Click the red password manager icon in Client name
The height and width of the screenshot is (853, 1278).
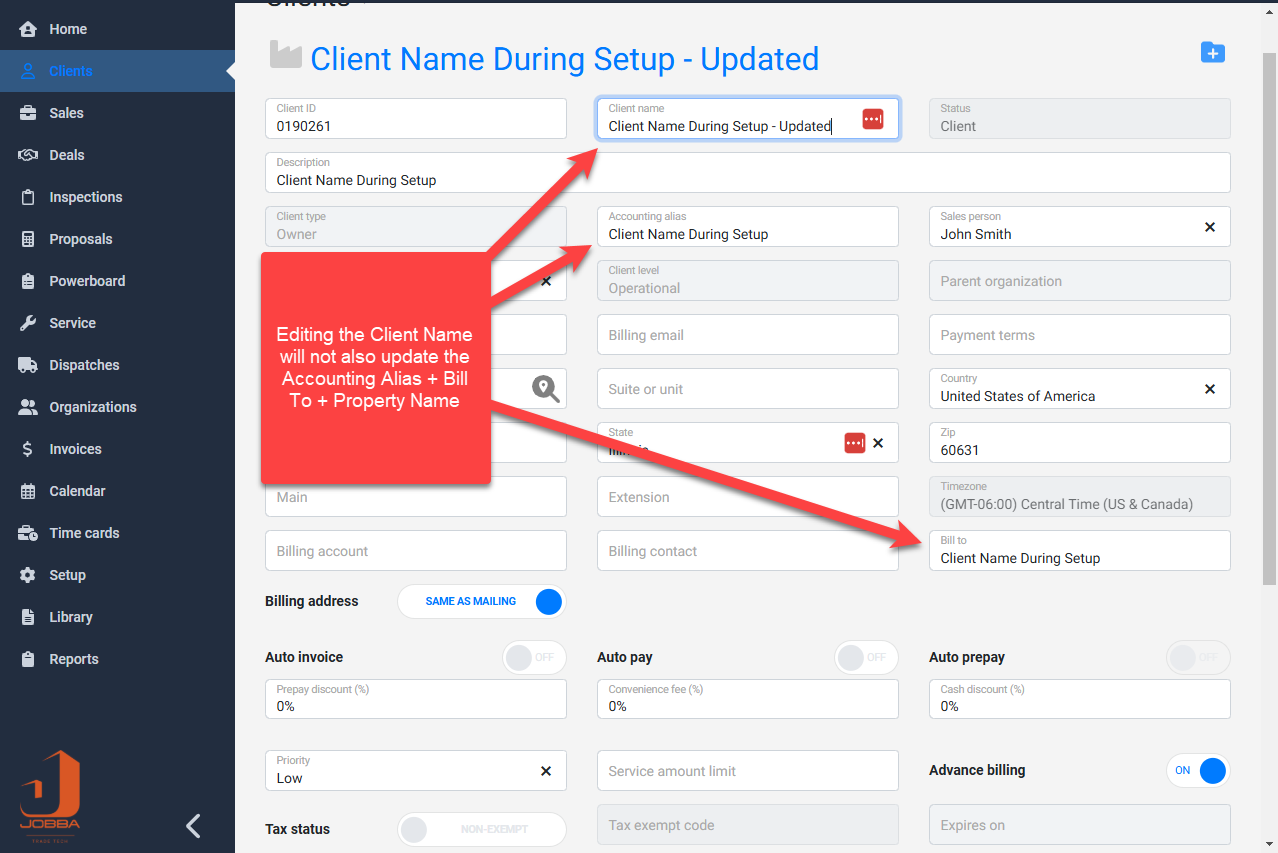873,119
